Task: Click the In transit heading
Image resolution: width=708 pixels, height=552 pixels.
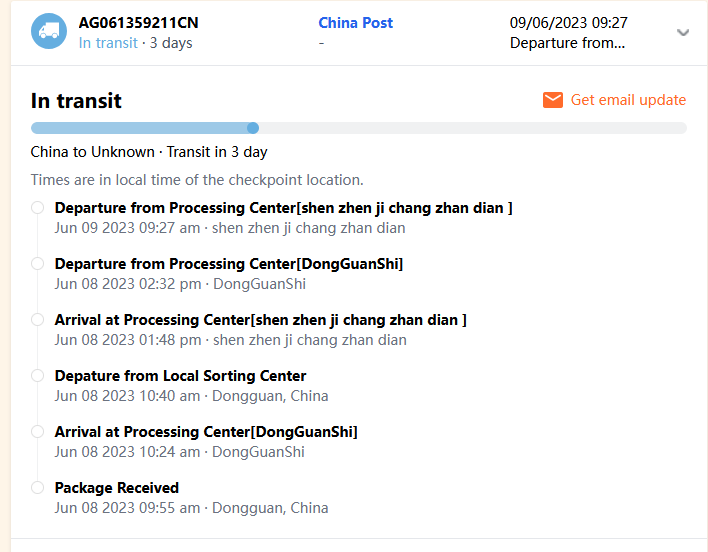Action: pyautogui.click(x=76, y=100)
